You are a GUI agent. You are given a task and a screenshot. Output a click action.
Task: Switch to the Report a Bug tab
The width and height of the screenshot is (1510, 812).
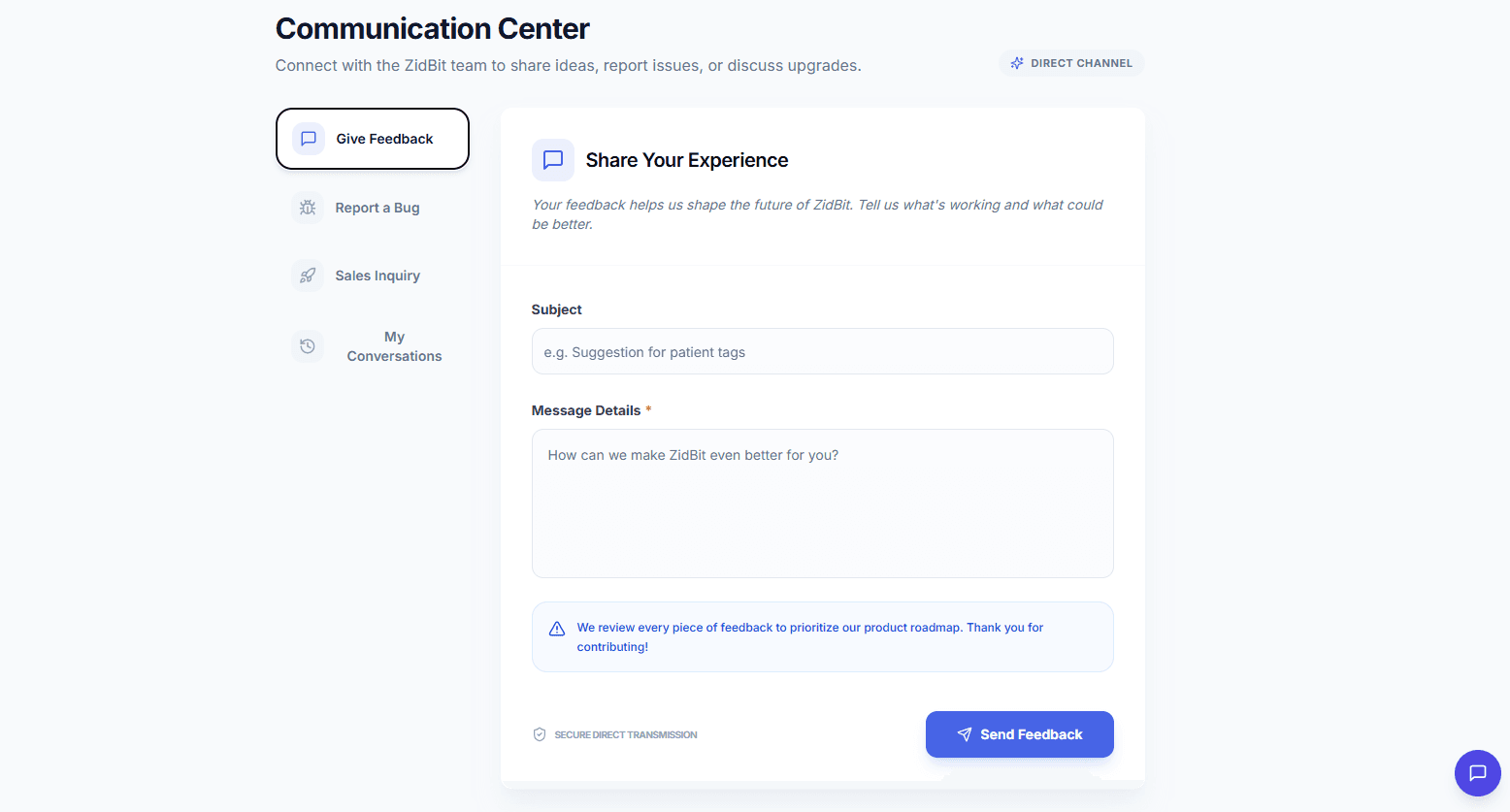coord(373,208)
